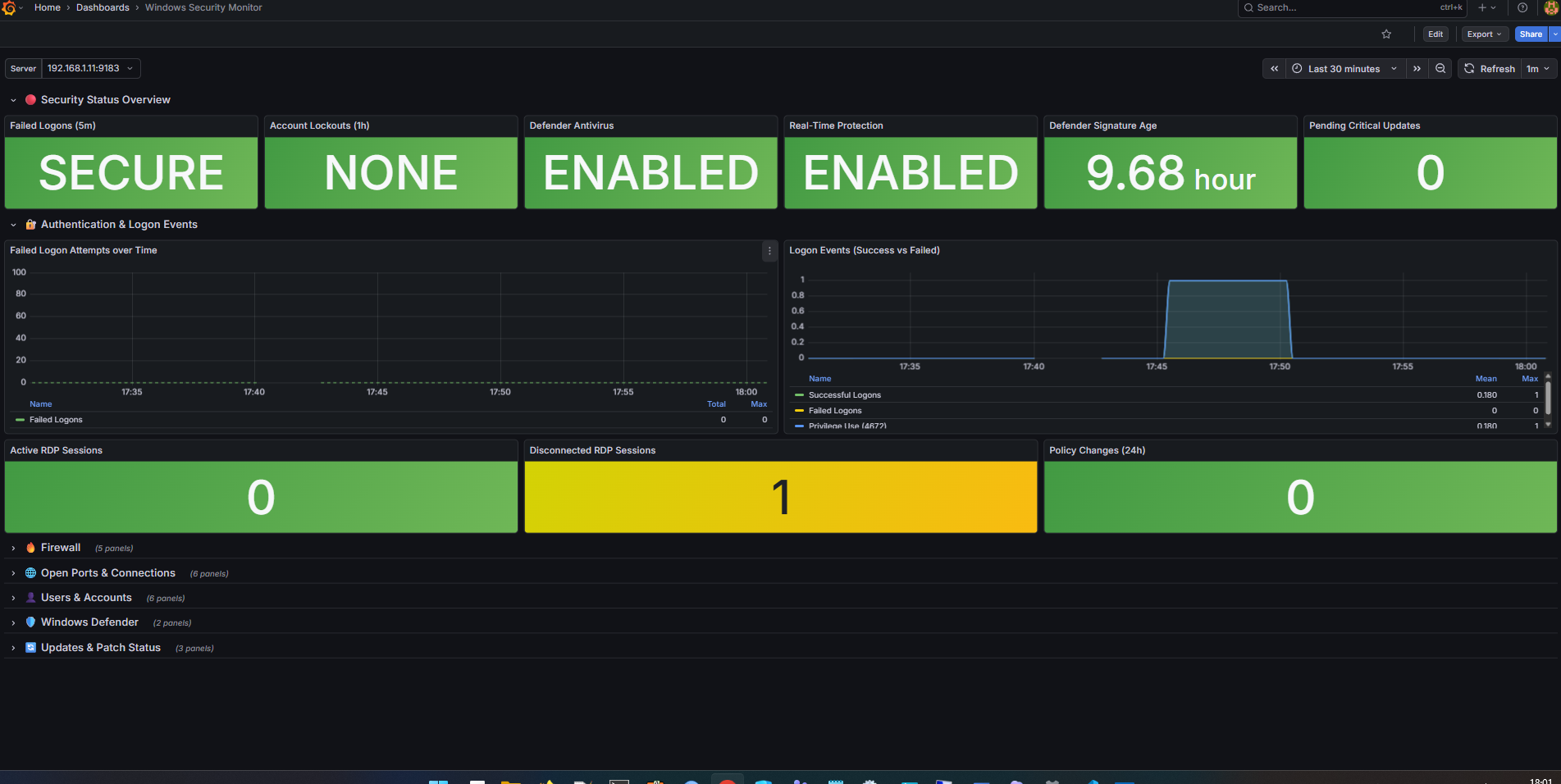This screenshot has width=1561, height=784.
Task: Expand Open Ports & Connections row
Action: [x=13, y=573]
